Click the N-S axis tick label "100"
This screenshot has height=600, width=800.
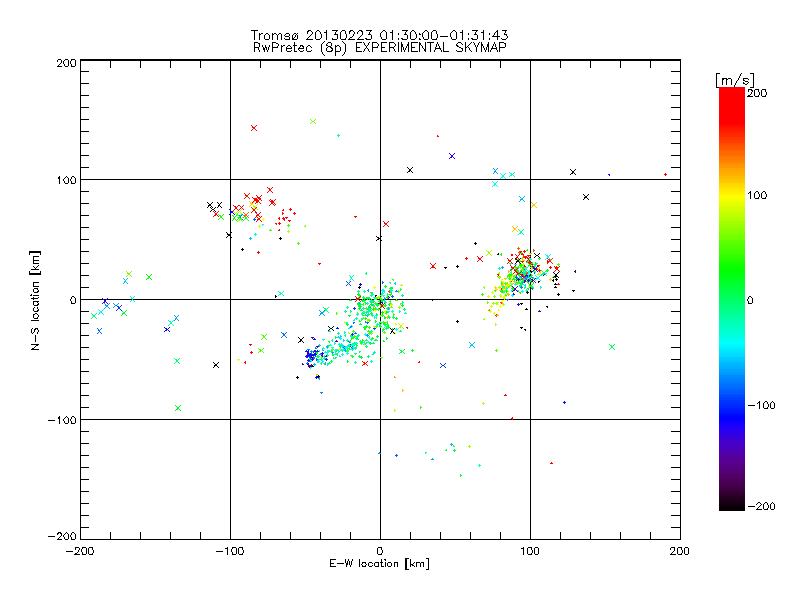(66, 180)
